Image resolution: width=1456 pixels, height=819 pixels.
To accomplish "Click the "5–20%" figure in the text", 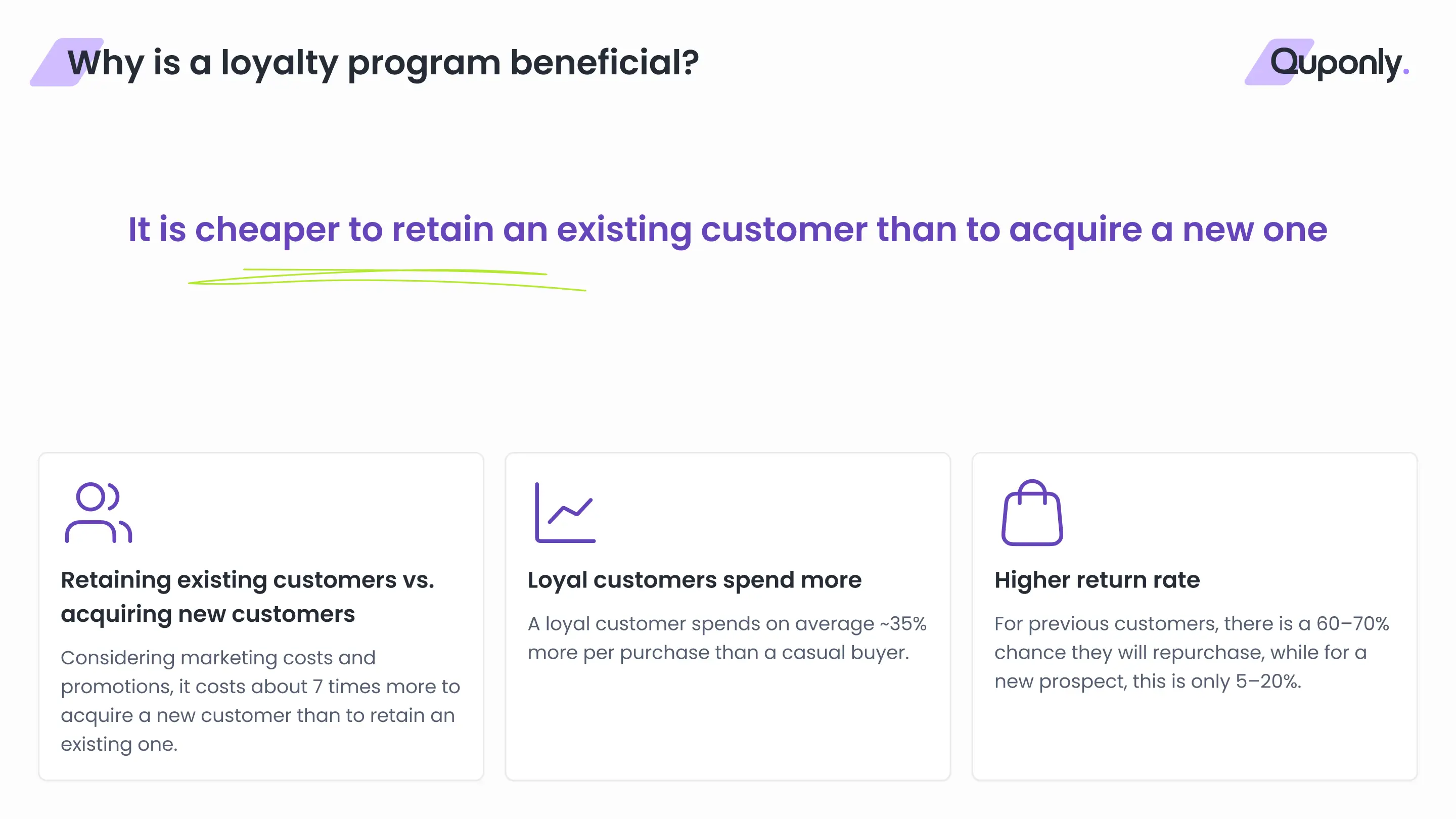I will (1268, 681).
